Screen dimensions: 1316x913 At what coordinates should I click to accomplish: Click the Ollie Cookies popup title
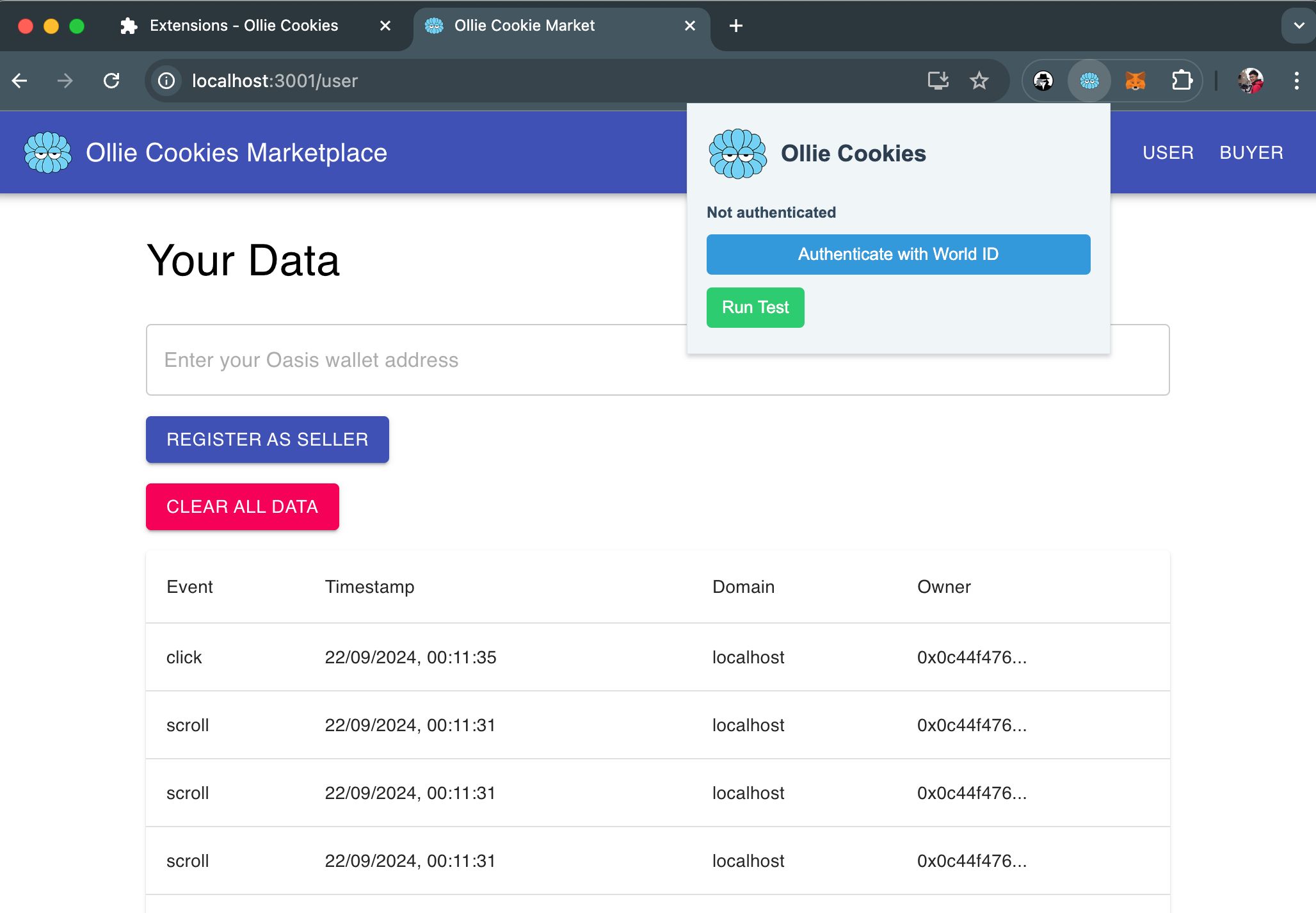tap(853, 154)
